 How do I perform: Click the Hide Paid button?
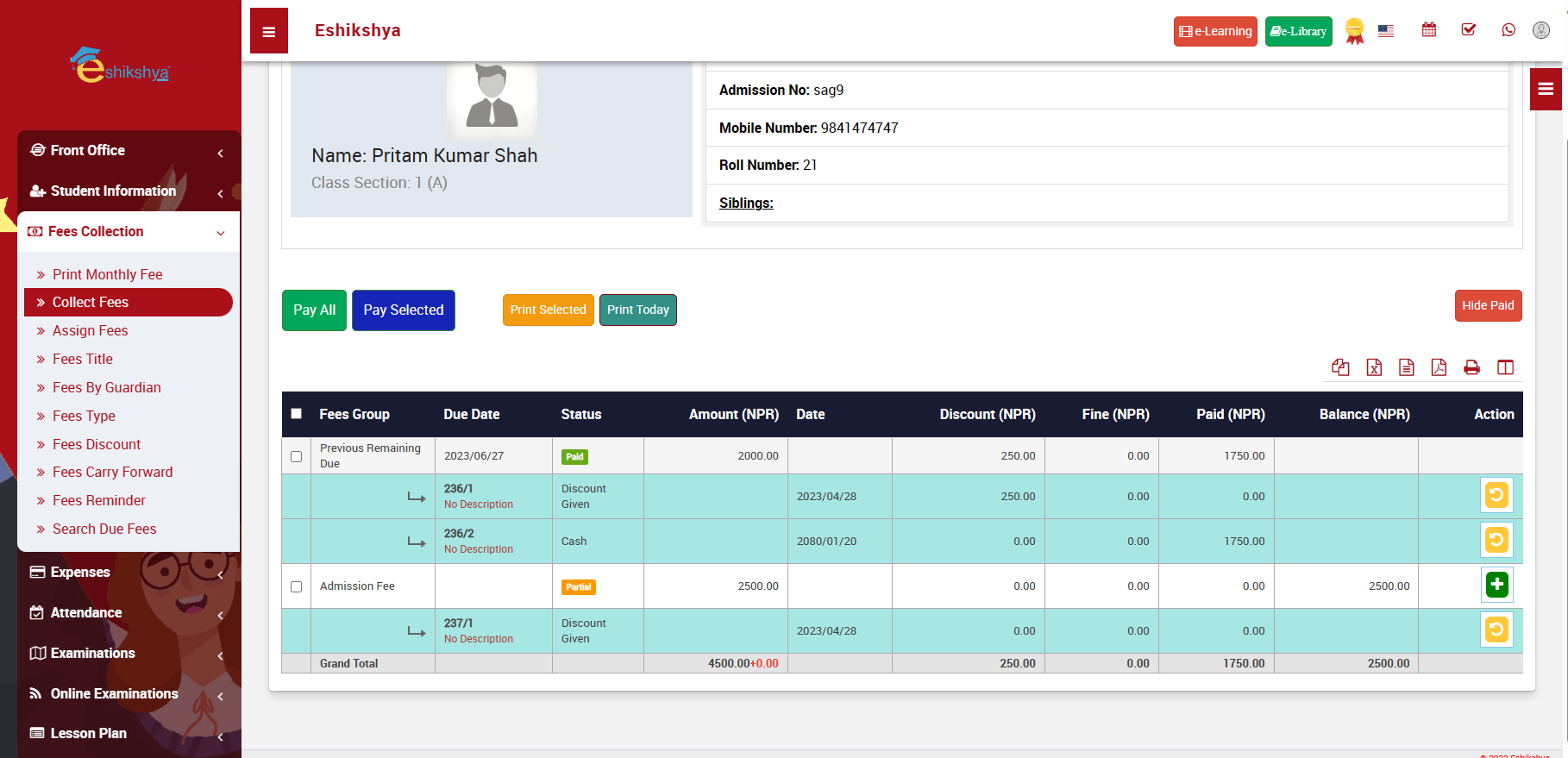[x=1487, y=305]
